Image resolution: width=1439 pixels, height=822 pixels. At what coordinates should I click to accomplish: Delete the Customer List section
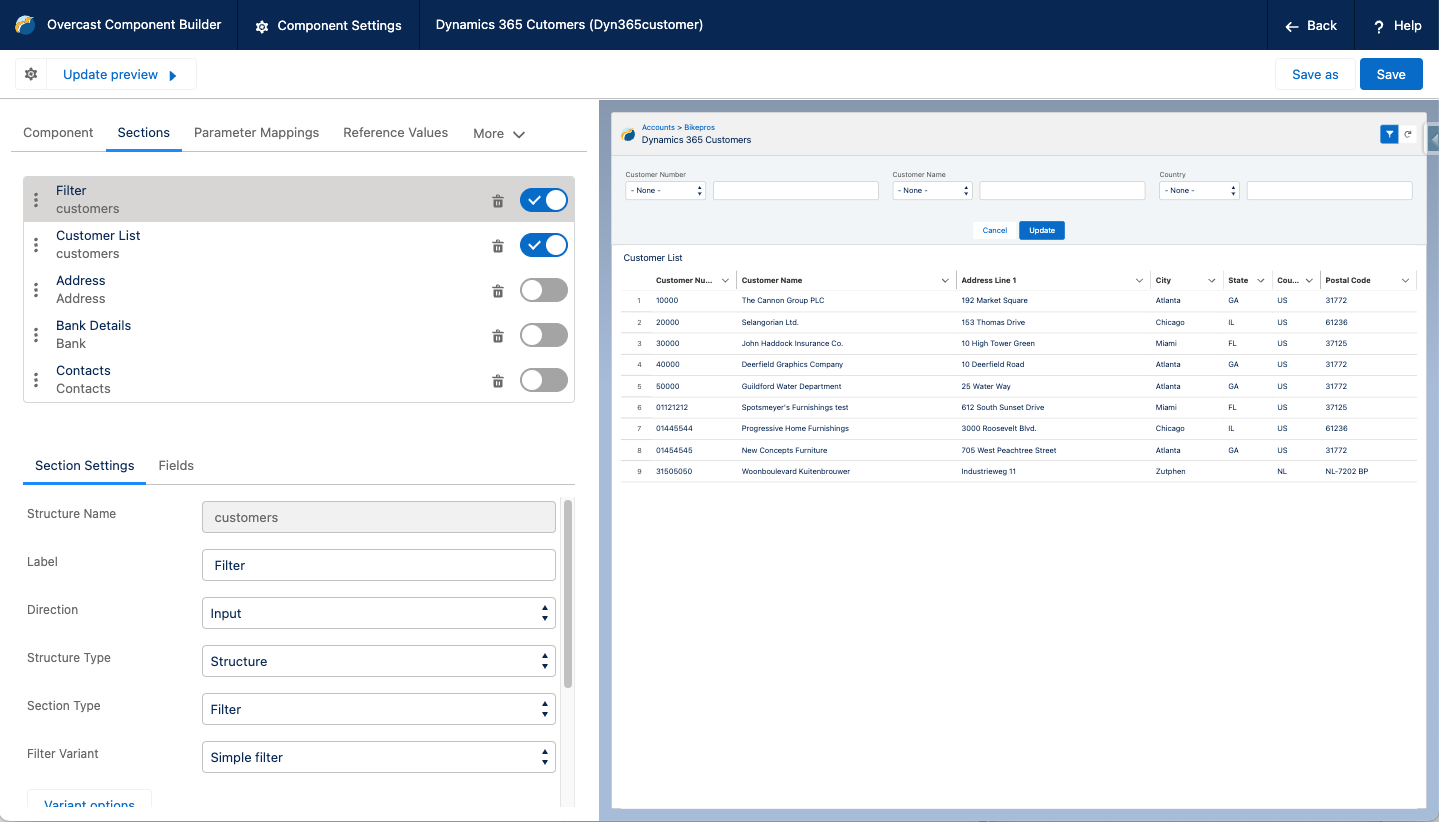pos(498,246)
